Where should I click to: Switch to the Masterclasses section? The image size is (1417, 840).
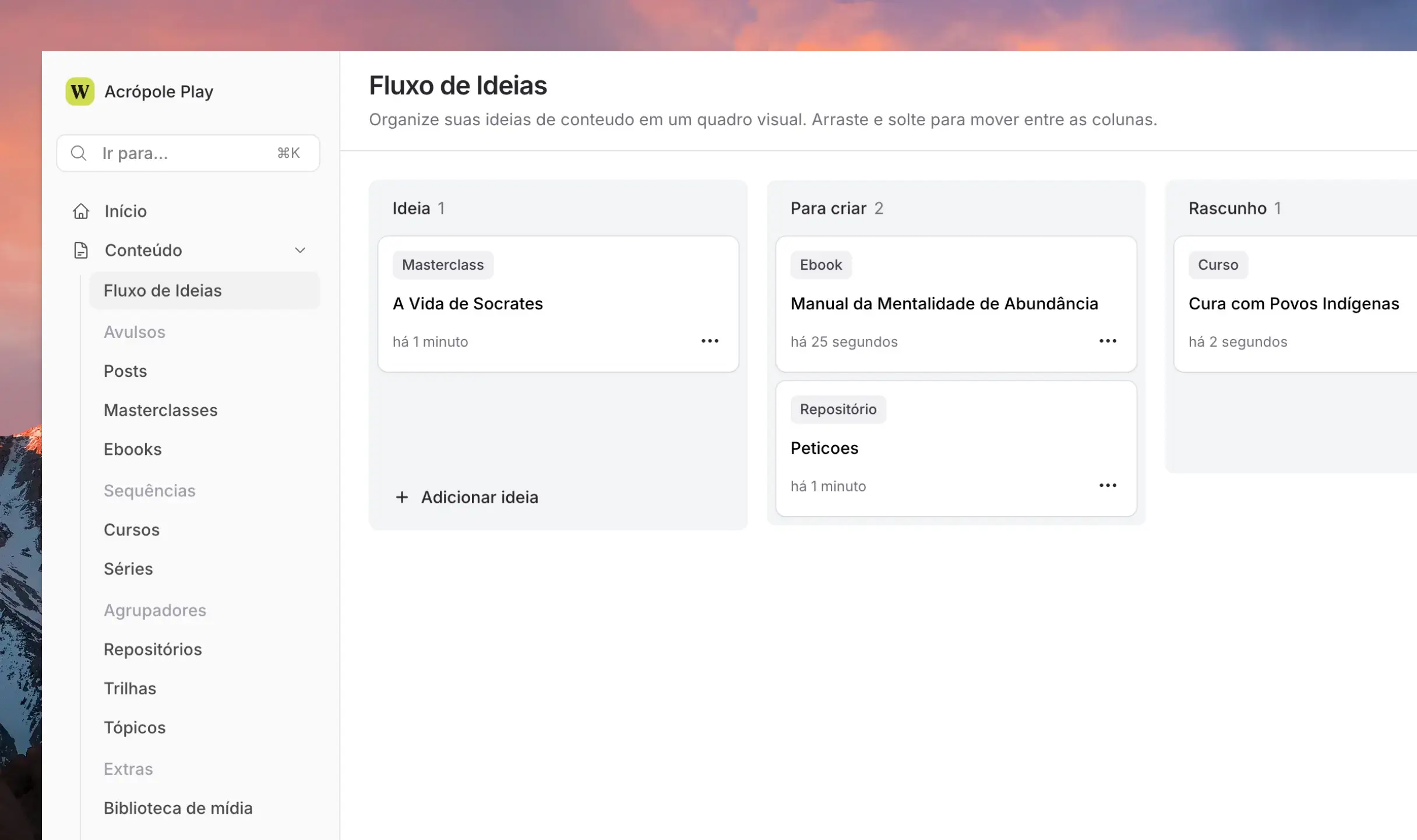161,410
